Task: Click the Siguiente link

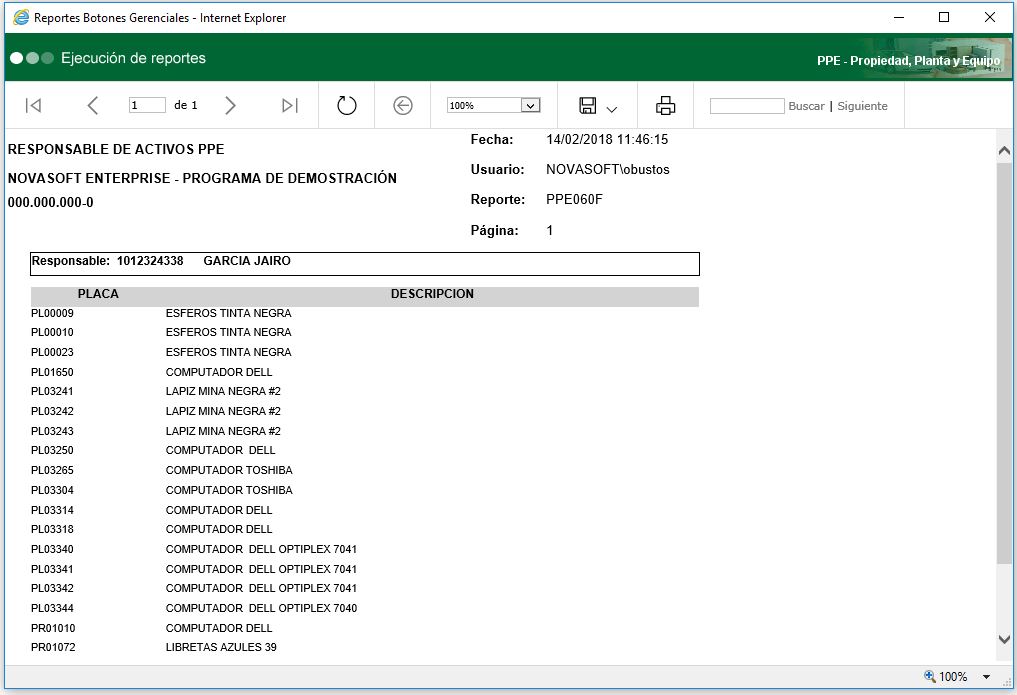Action: 862,106
